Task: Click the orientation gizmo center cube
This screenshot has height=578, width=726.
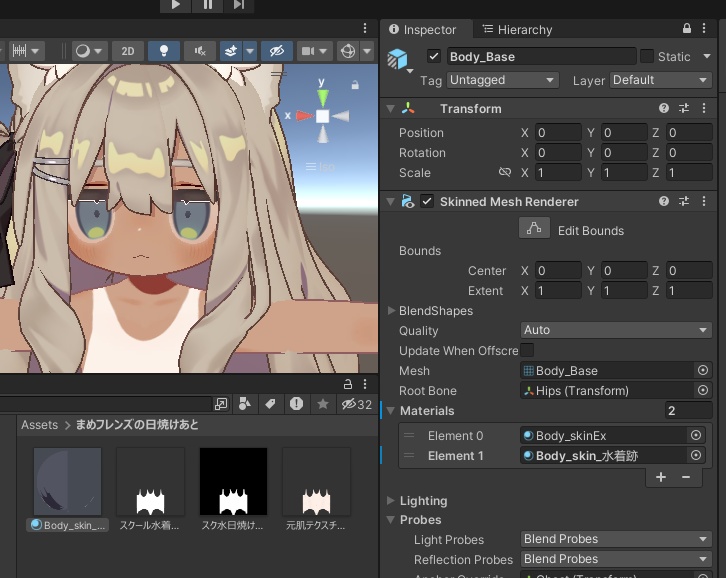Action: click(322, 116)
